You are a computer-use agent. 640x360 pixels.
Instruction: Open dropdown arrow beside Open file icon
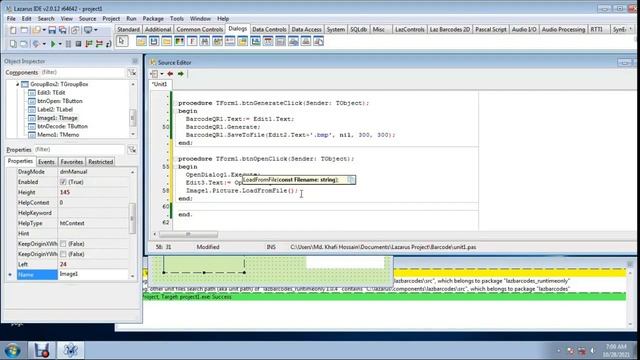pyautogui.click(x=44, y=30)
